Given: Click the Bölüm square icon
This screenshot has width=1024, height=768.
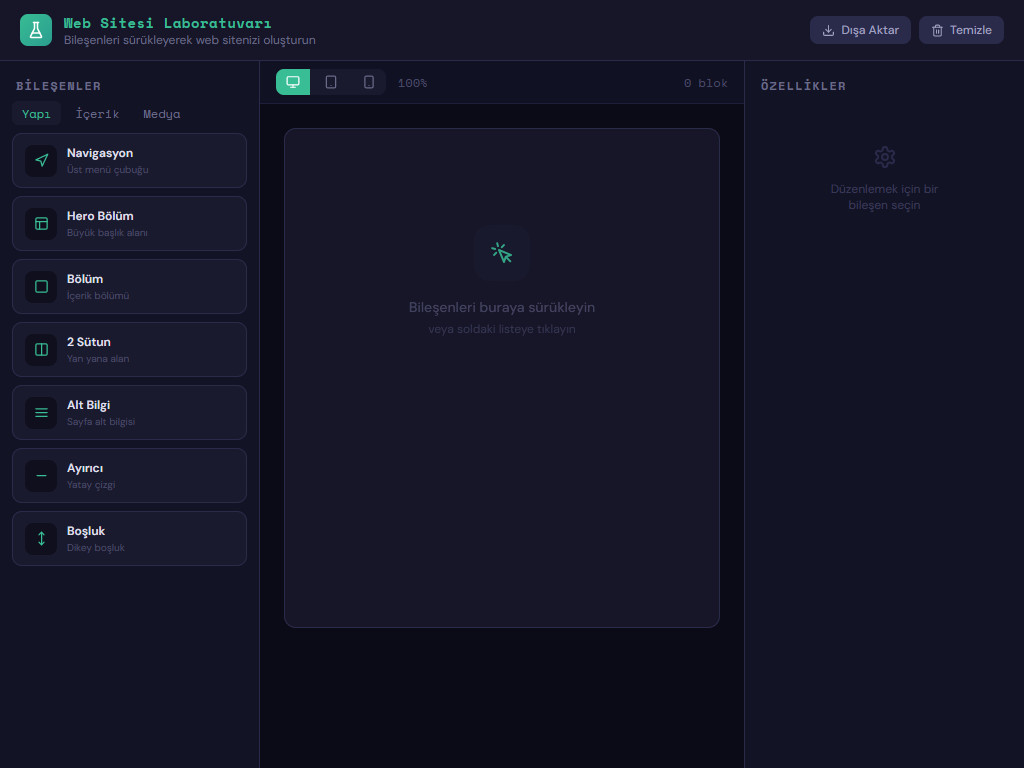Looking at the screenshot, I should click(x=41, y=286).
